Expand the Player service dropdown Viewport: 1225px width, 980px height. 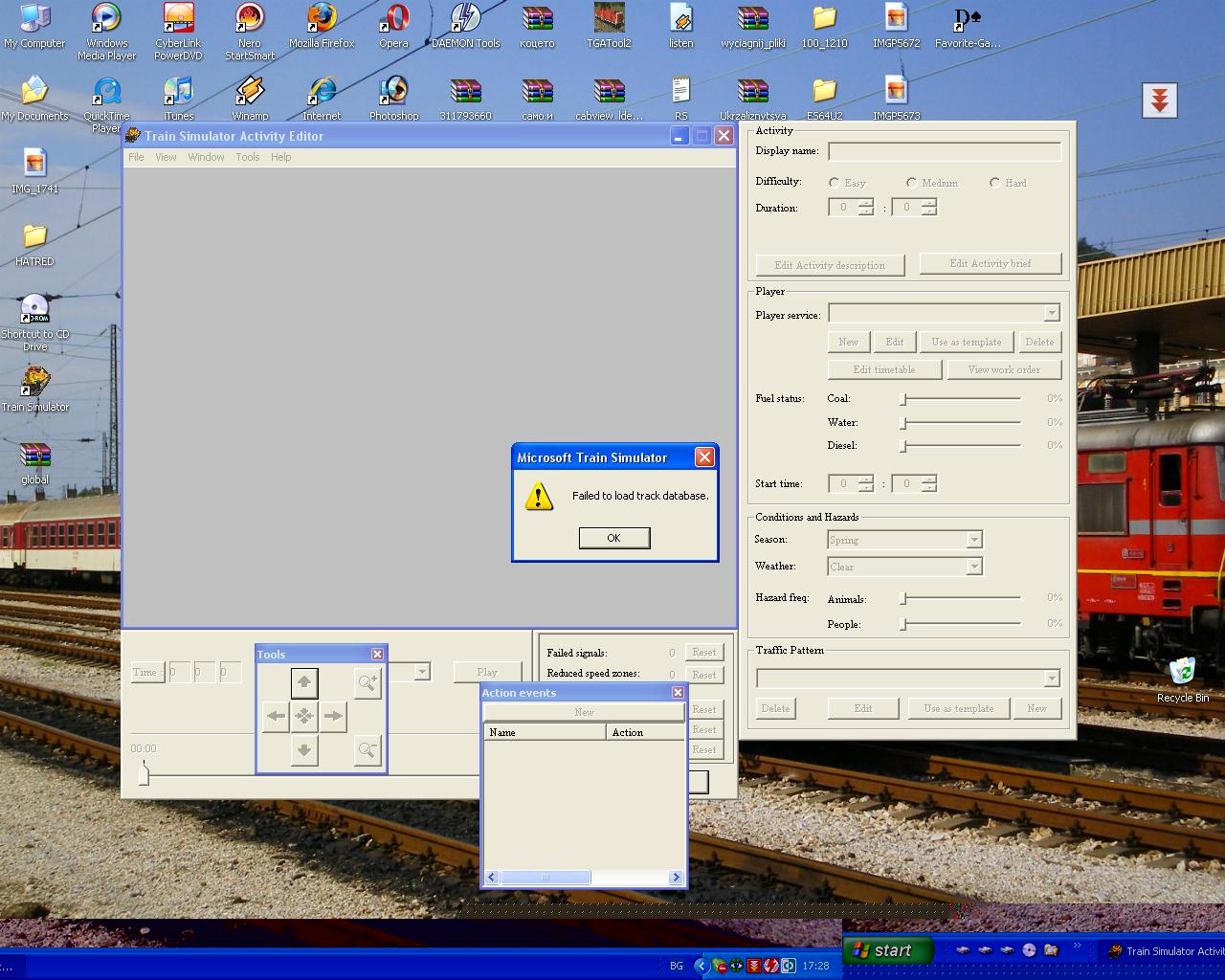point(1052,313)
